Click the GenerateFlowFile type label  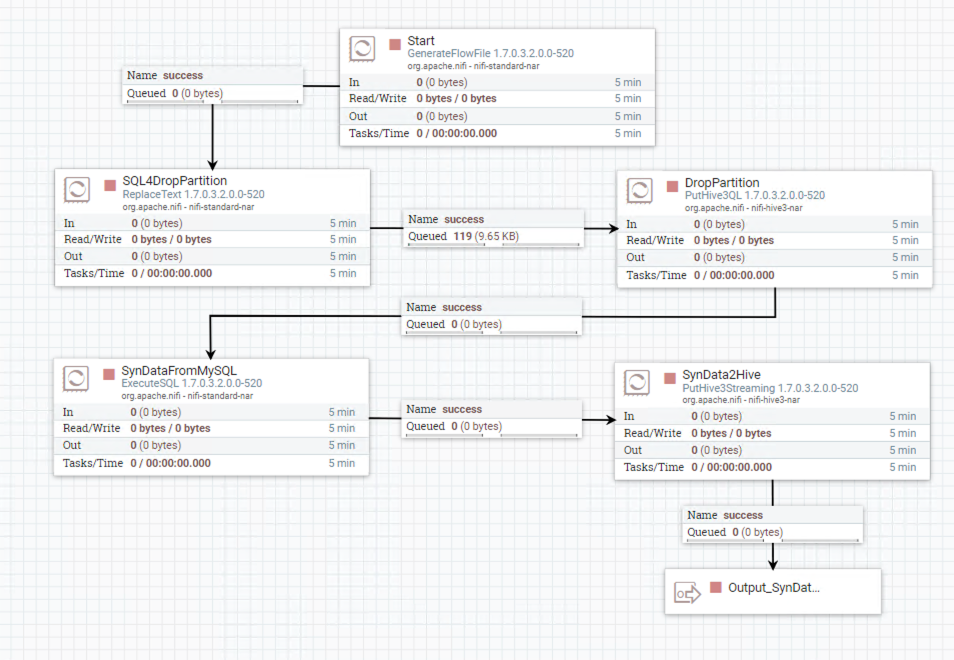[490, 53]
